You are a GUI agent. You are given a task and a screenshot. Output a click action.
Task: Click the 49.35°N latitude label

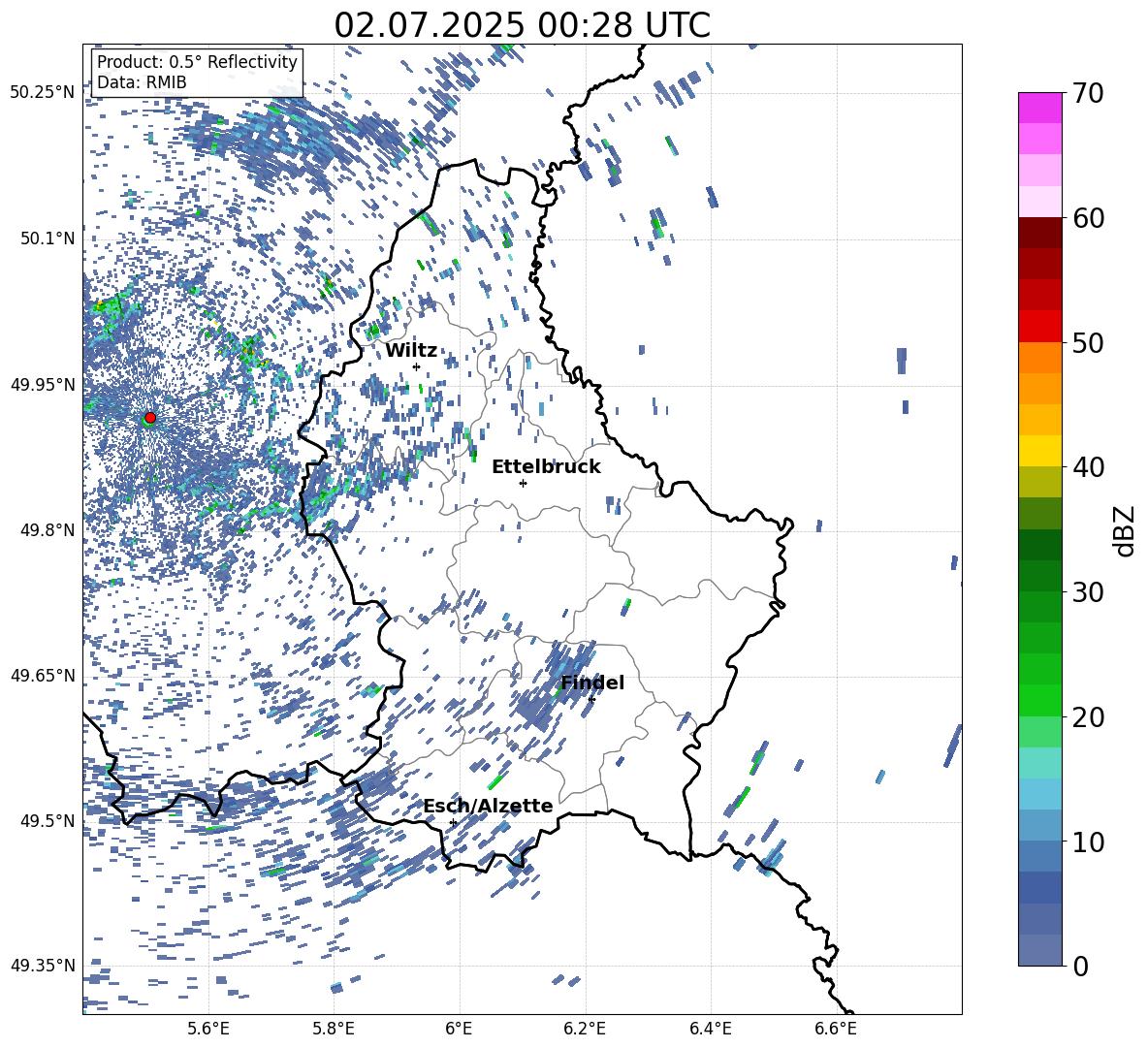coord(43,966)
